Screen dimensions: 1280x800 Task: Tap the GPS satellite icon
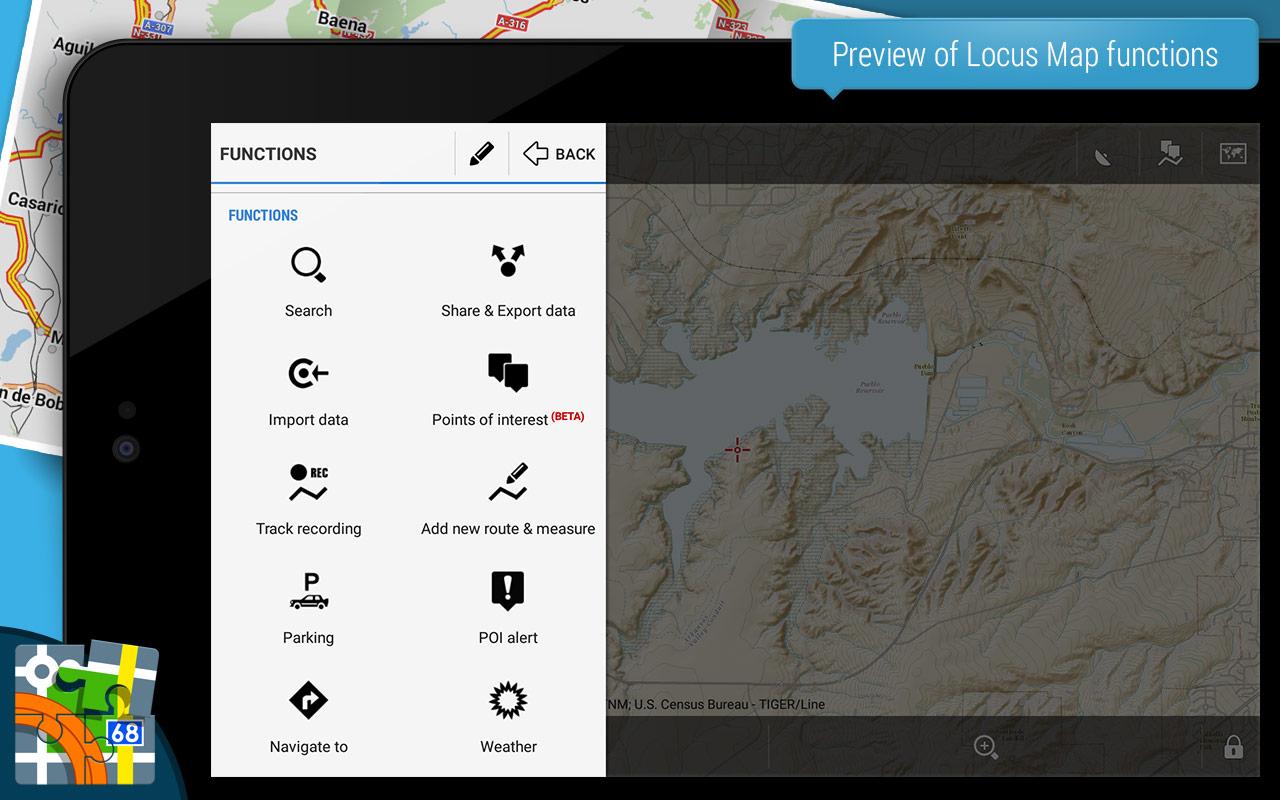click(1103, 155)
